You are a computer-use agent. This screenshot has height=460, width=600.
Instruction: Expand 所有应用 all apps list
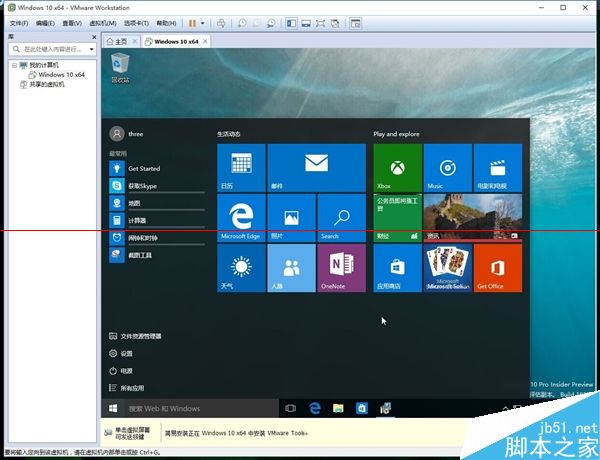coord(134,387)
